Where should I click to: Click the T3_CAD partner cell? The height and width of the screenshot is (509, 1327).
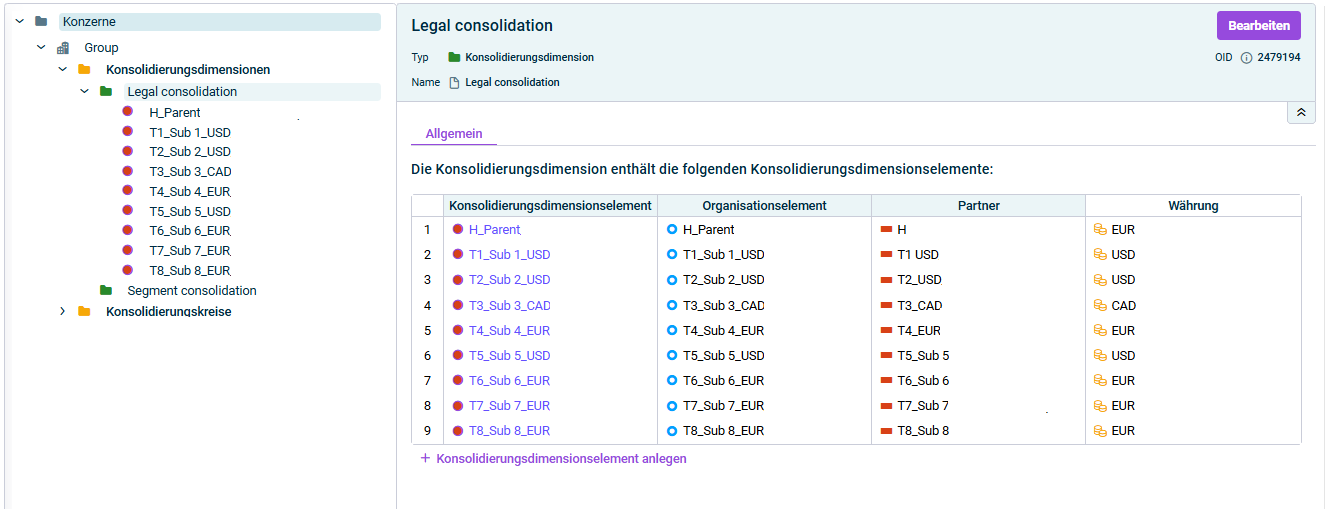pos(978,305)
